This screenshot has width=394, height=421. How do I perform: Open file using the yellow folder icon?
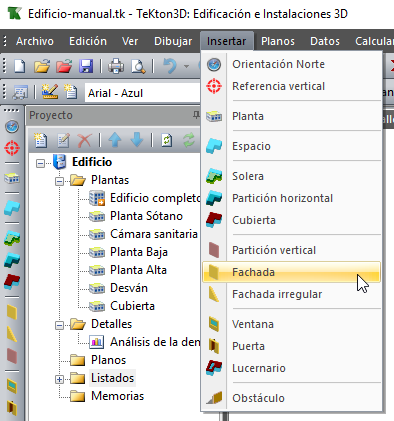pyautogui.click(x=42, y=66)
